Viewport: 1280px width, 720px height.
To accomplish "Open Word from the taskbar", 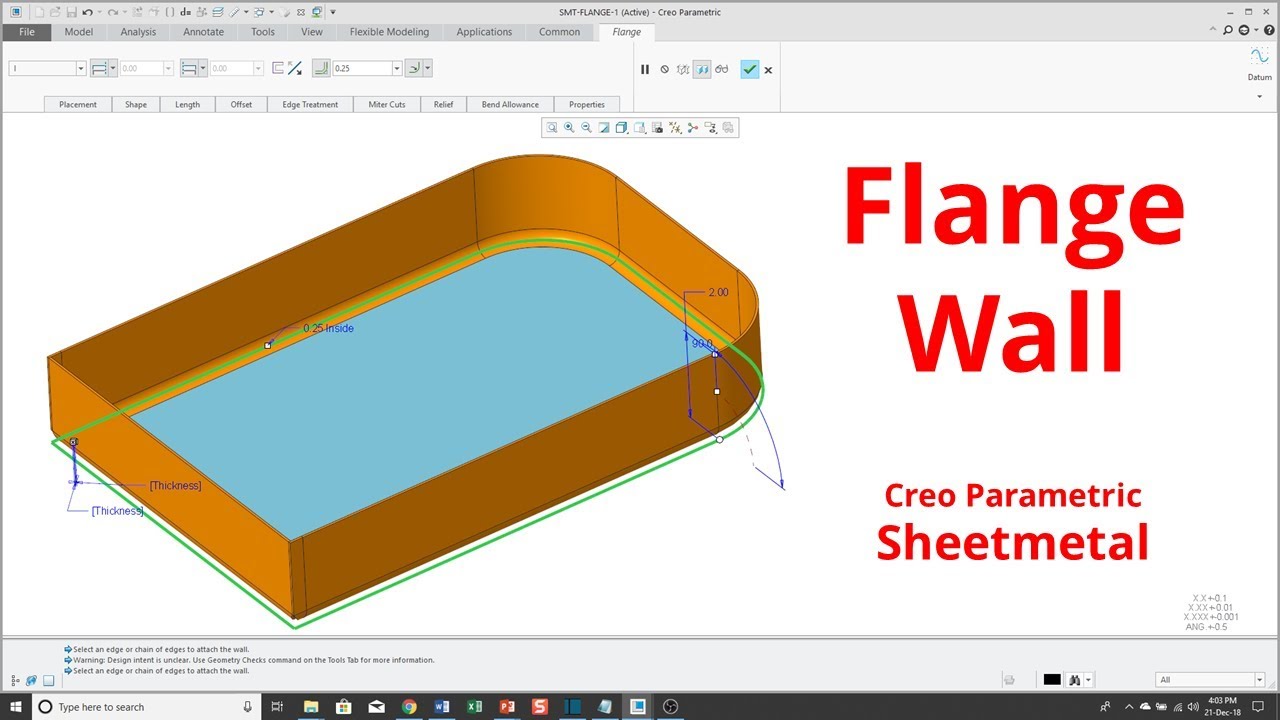I will click(442, 706).
